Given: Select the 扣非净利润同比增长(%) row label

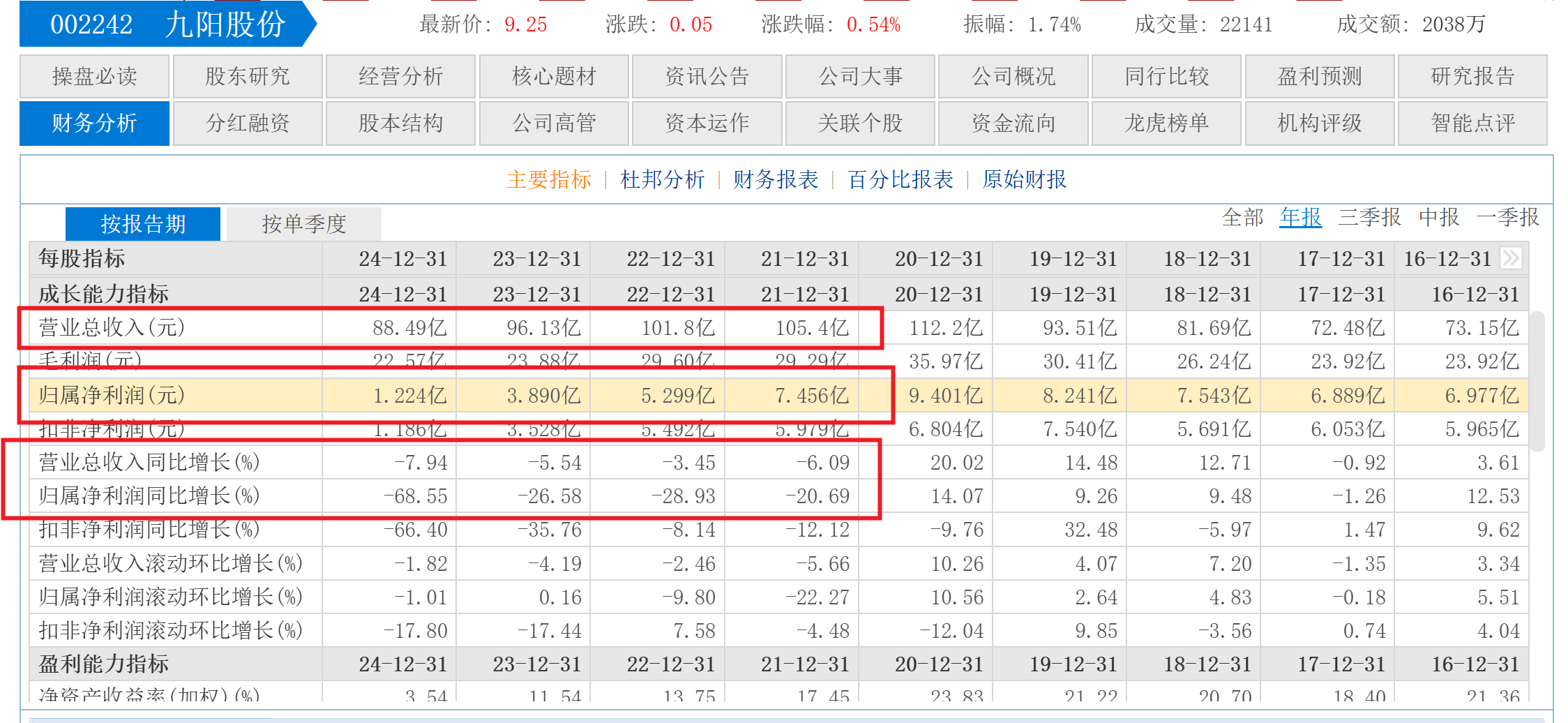Looking at the screenshot, I should (x=149, y=529).
